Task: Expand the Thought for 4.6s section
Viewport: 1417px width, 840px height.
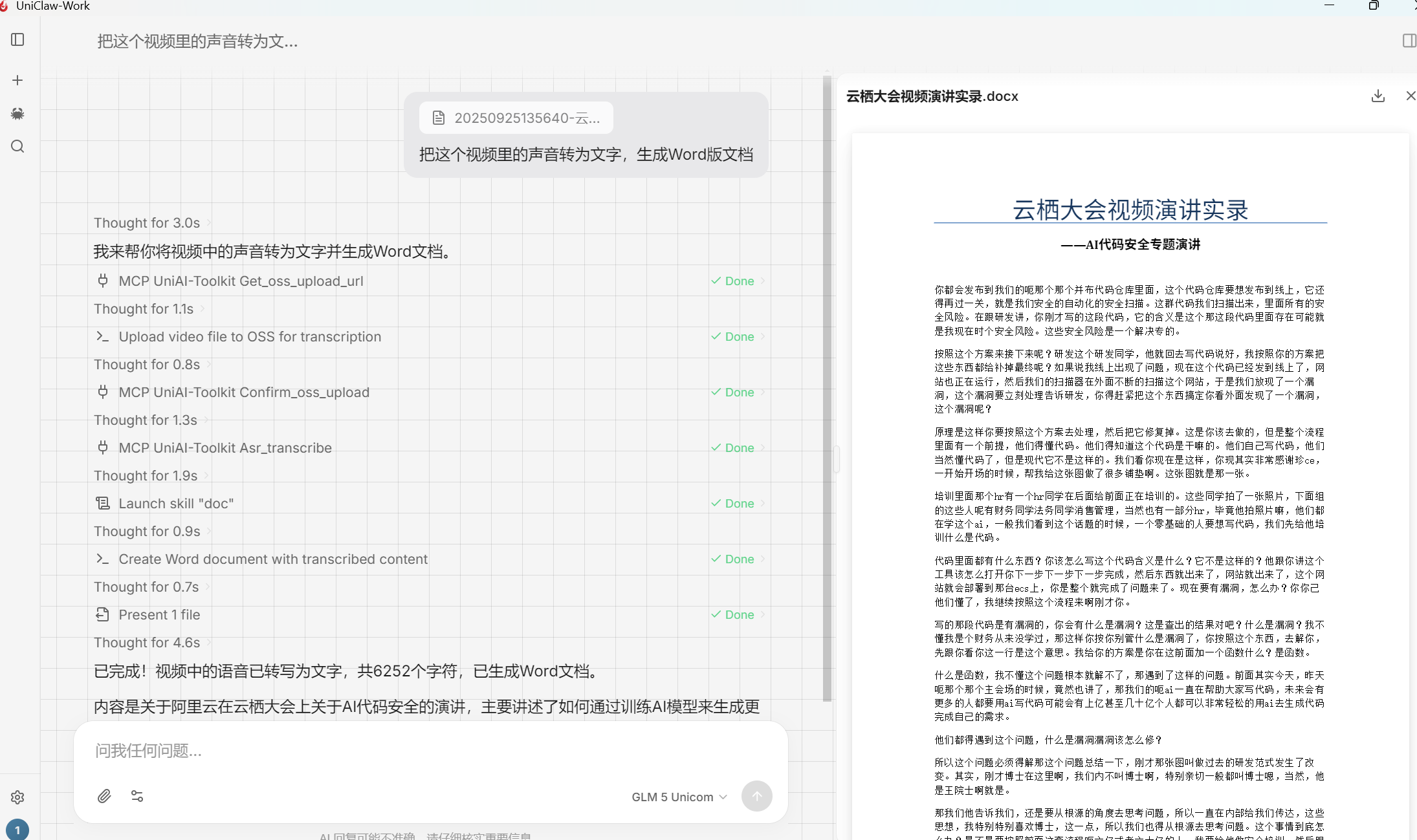Action: [x=153, y=643]
